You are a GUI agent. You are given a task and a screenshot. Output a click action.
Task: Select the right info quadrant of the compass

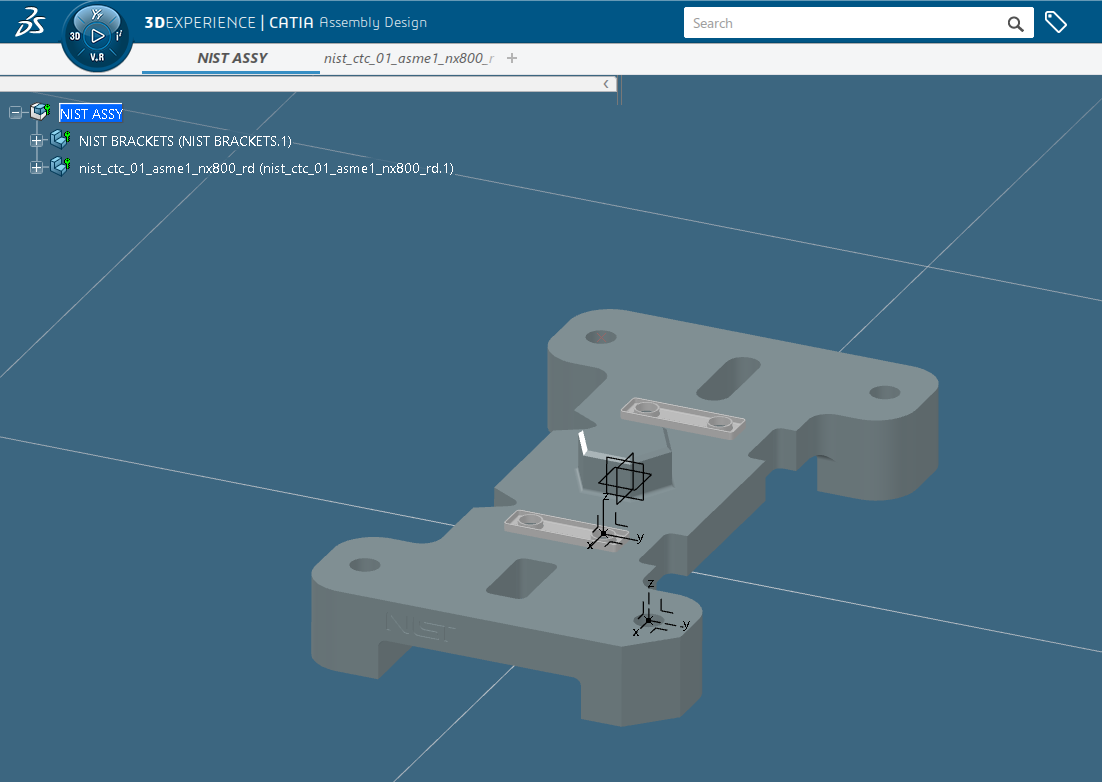119,35
